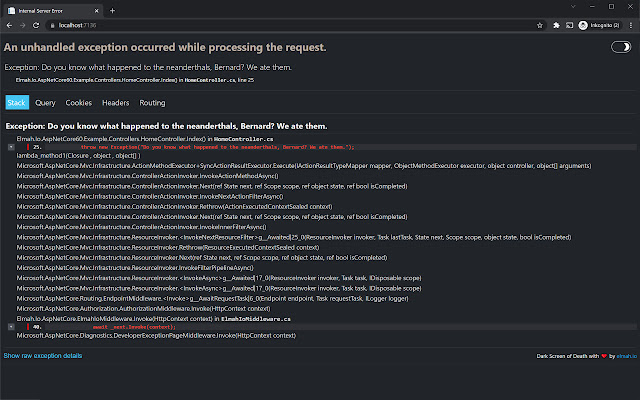Open the Inkognito profile badge
This screenshot has width=640, height=400.
pyautogui.click(x=600, y=22)
